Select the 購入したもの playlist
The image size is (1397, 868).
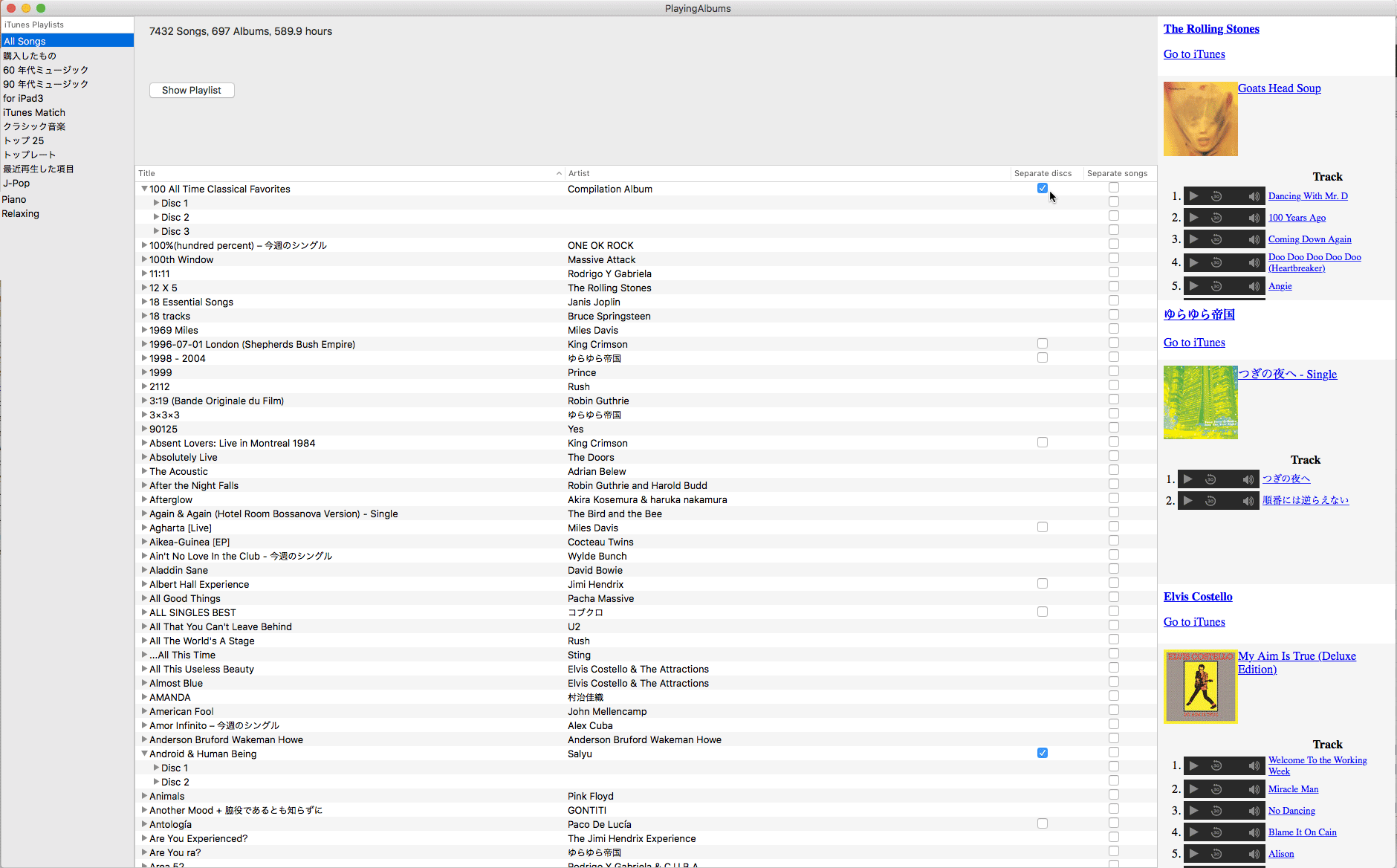click(x=67, y=56)
